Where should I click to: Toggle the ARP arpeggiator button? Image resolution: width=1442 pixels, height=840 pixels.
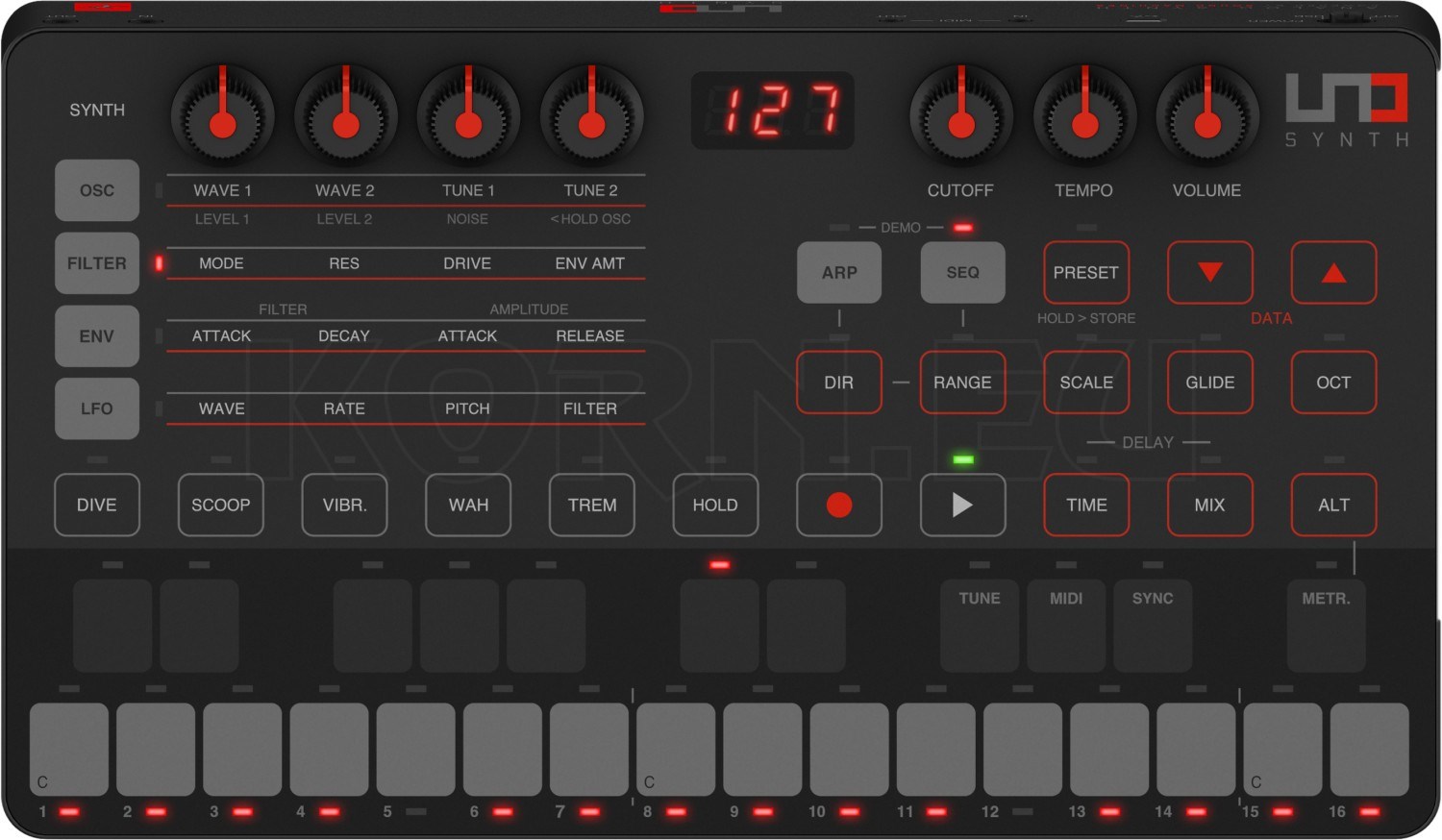pyautogui.click(x=839, y=273)
